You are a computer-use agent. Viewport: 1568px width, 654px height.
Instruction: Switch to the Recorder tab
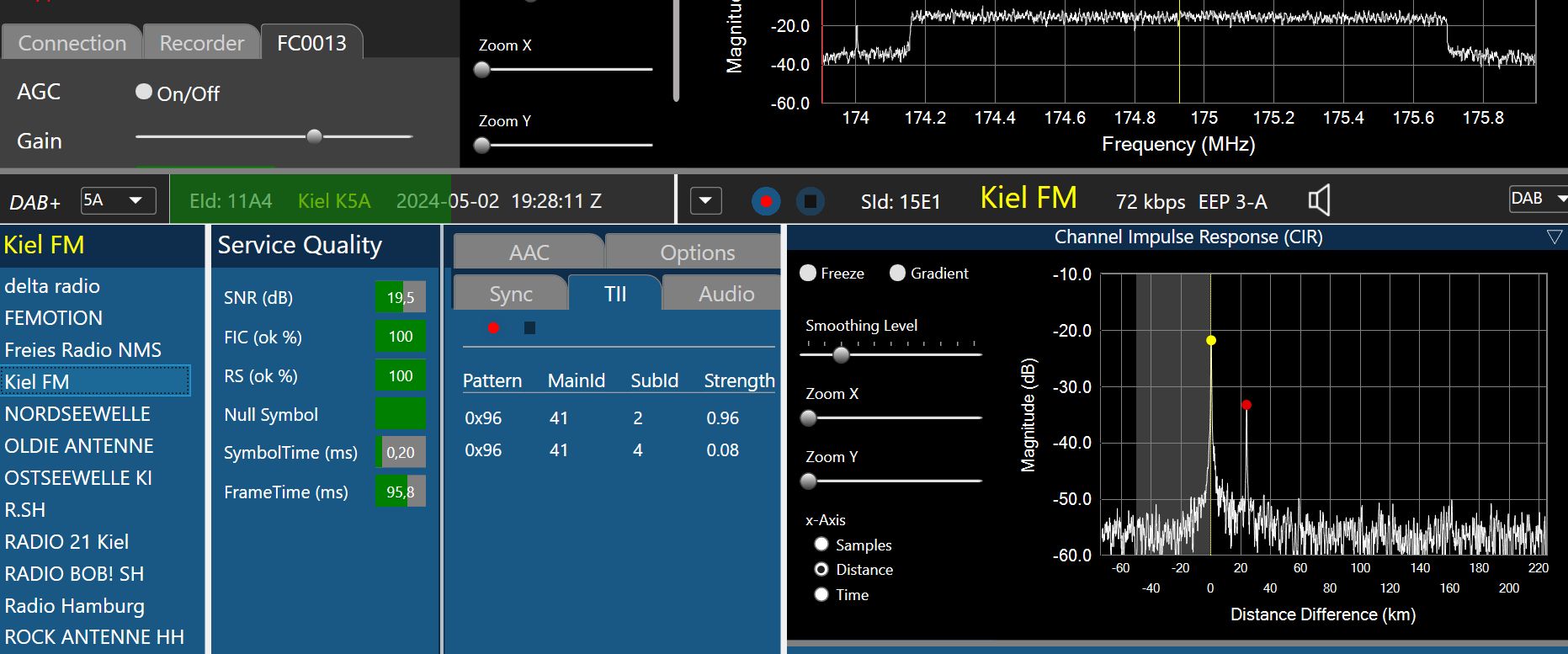tap(201, 43)
